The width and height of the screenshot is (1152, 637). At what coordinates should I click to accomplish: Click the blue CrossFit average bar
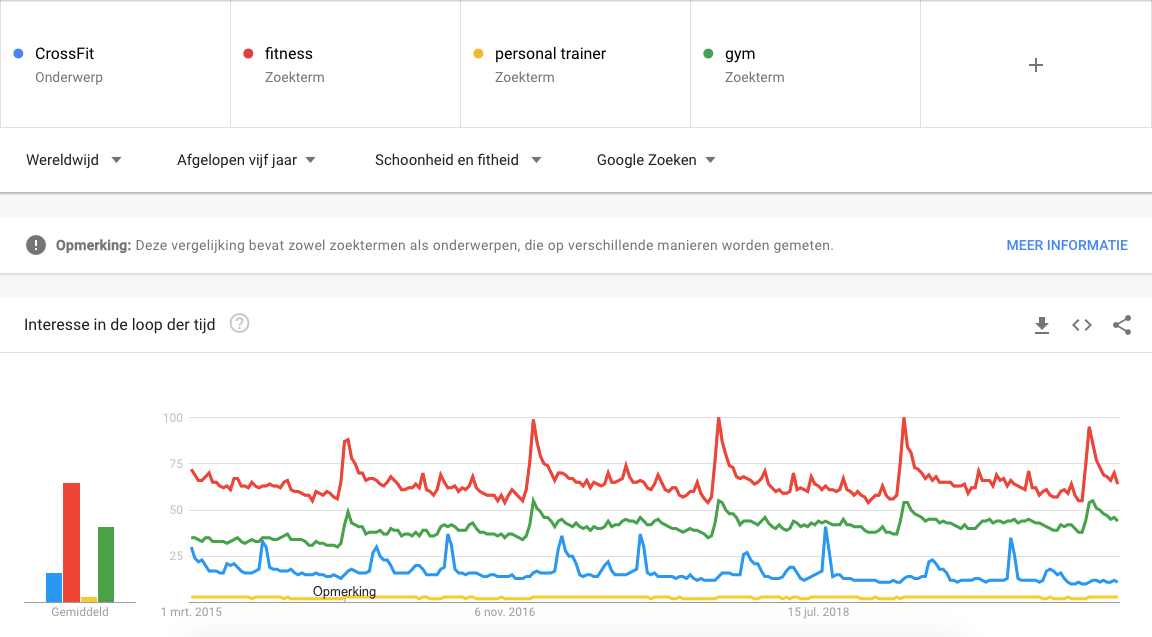tap(54, 588)
